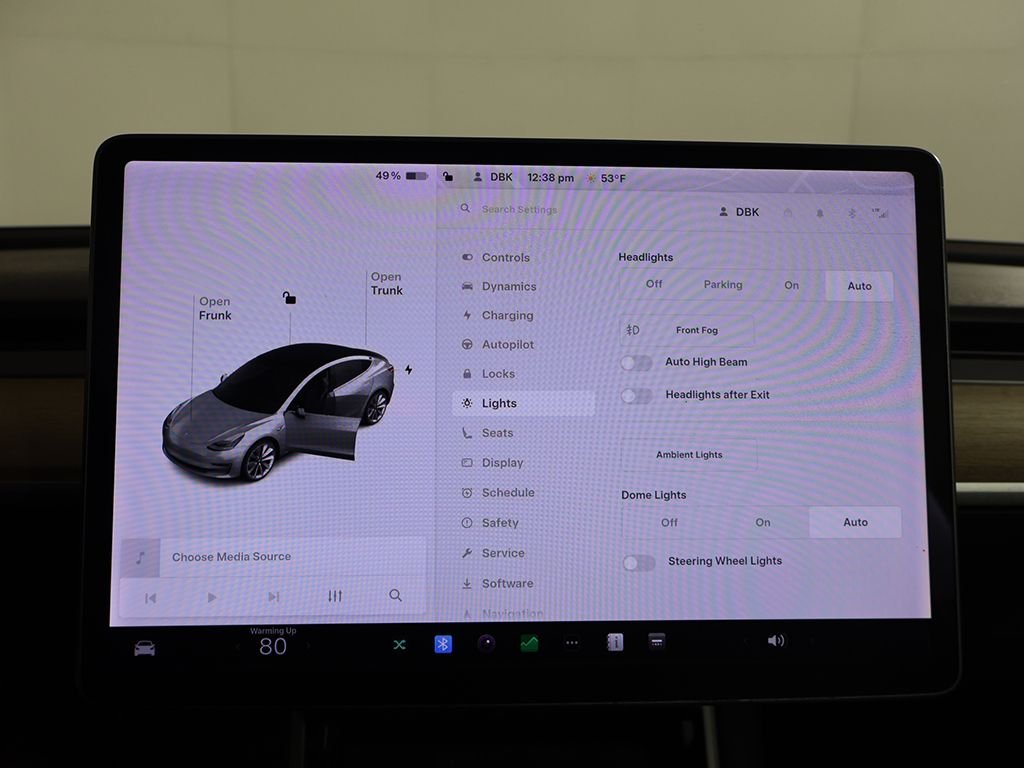Select Autopilot in the settings sidebar

[507, 345]
